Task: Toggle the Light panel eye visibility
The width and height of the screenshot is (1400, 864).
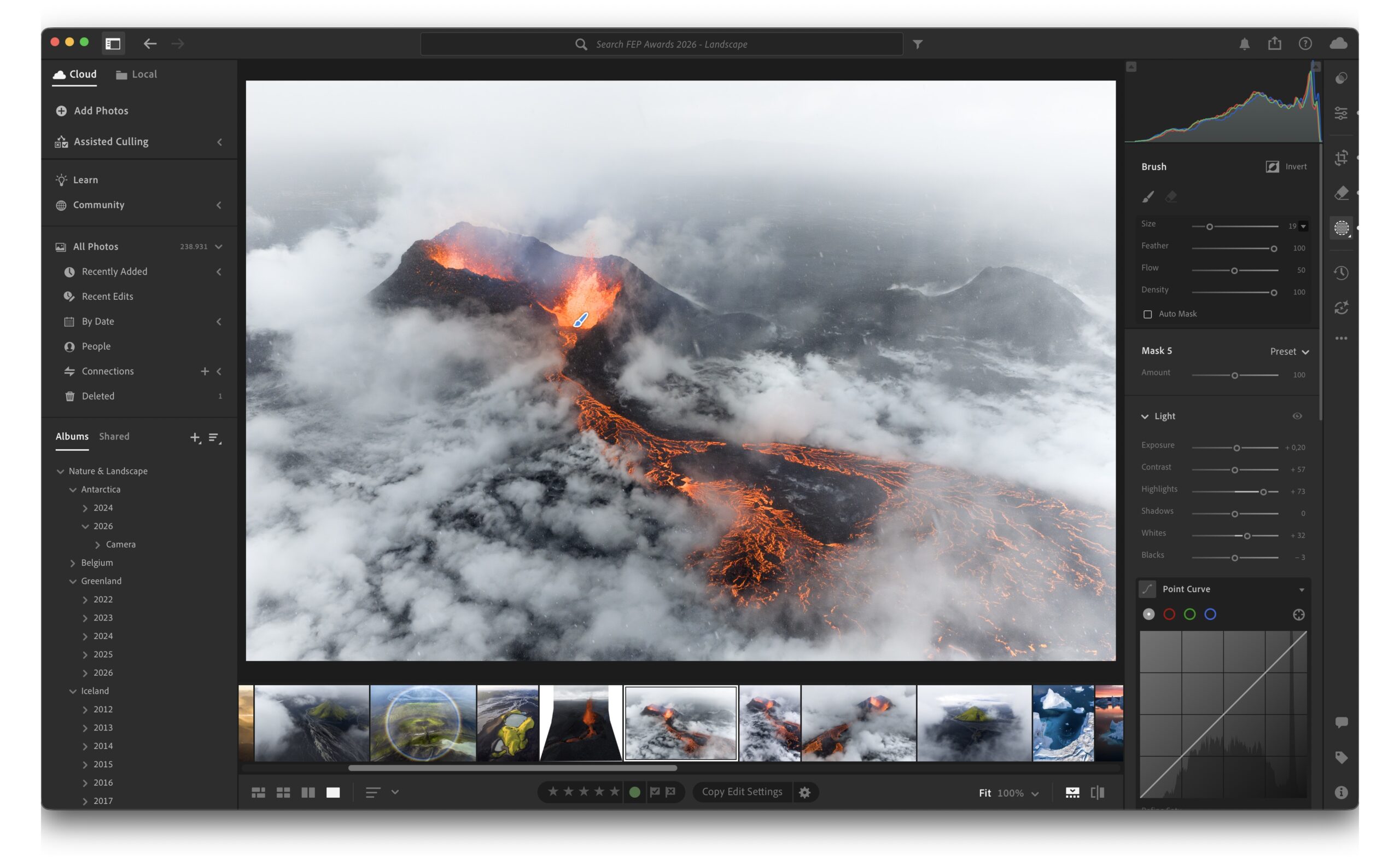Action: (x=1297, y=416)
